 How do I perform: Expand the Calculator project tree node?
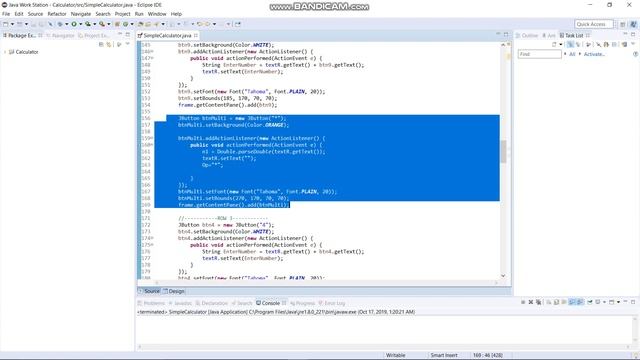[5, 52]
